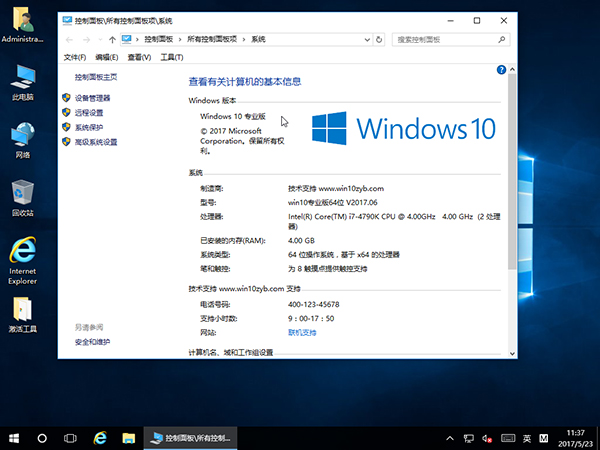Screen dimensions: 600x450
Task: Click the refresh button beside address bar
Action: point(380,39)
